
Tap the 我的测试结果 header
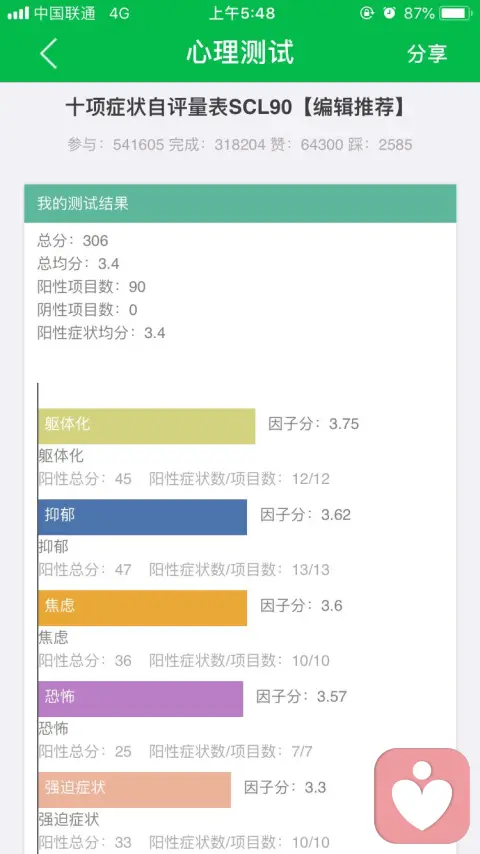click(240, 204)
